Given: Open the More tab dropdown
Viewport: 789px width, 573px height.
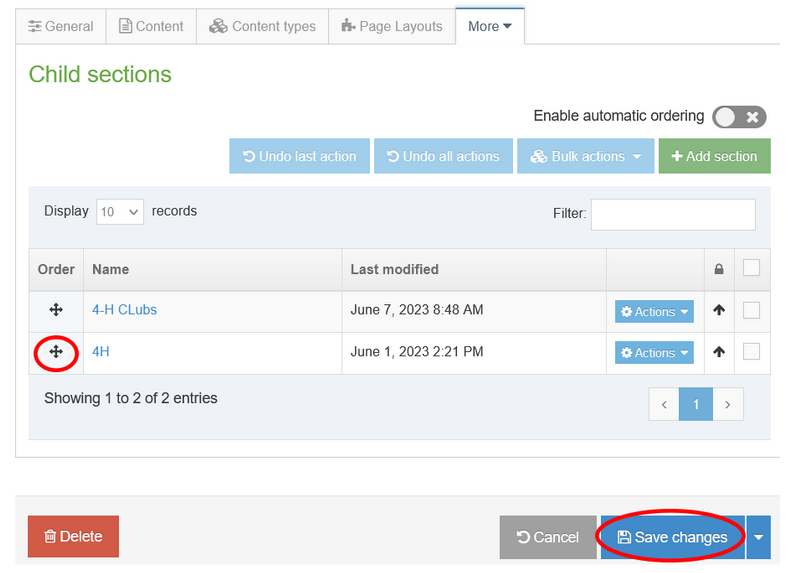Looking at the screenshot, I should (490, 26).
